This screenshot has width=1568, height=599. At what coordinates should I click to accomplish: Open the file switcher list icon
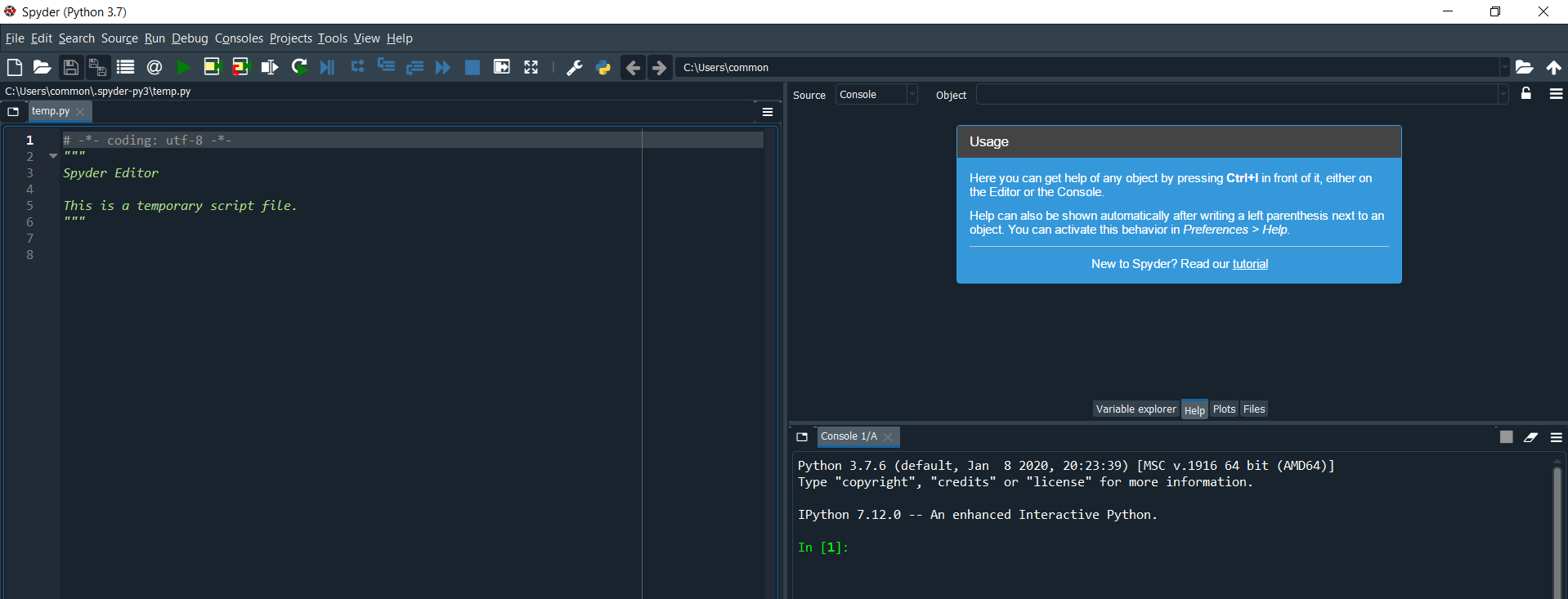(x=125, y=67)
